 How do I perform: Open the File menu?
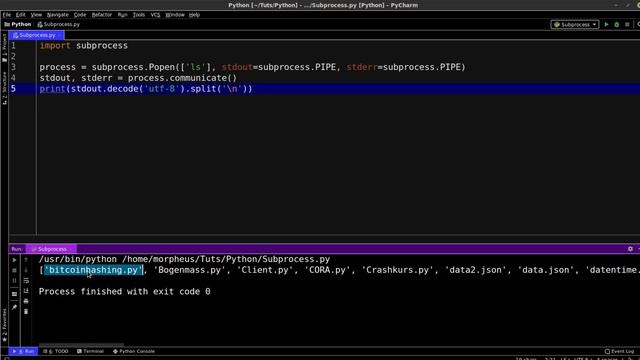click(7, 15)
